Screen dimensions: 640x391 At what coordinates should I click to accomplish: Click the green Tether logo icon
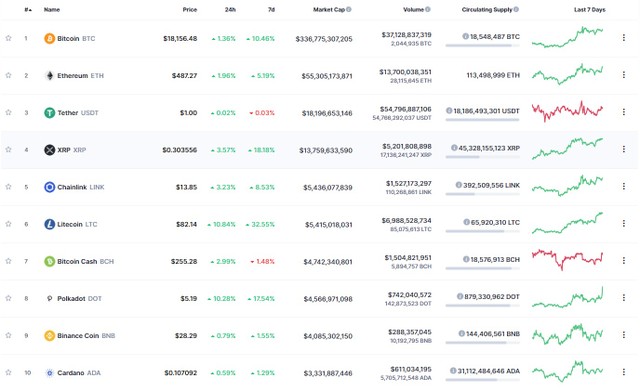coord(49,113)
